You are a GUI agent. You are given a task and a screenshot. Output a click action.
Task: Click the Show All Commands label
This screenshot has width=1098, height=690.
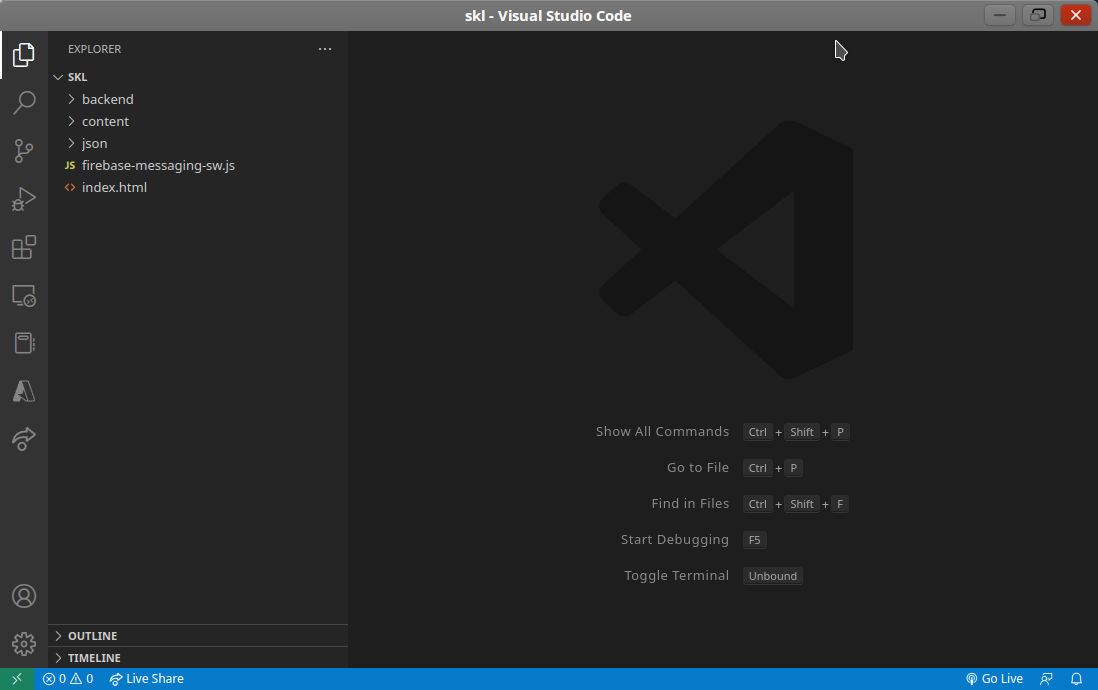point(662,432)
